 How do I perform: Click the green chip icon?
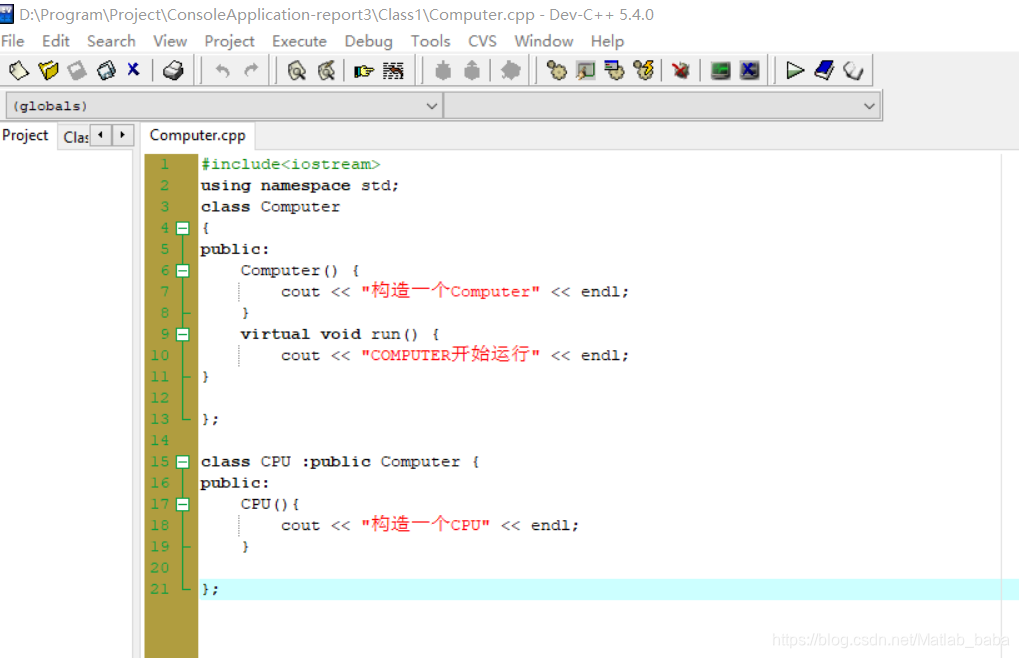pyautogui.click(x=720, y=70)
